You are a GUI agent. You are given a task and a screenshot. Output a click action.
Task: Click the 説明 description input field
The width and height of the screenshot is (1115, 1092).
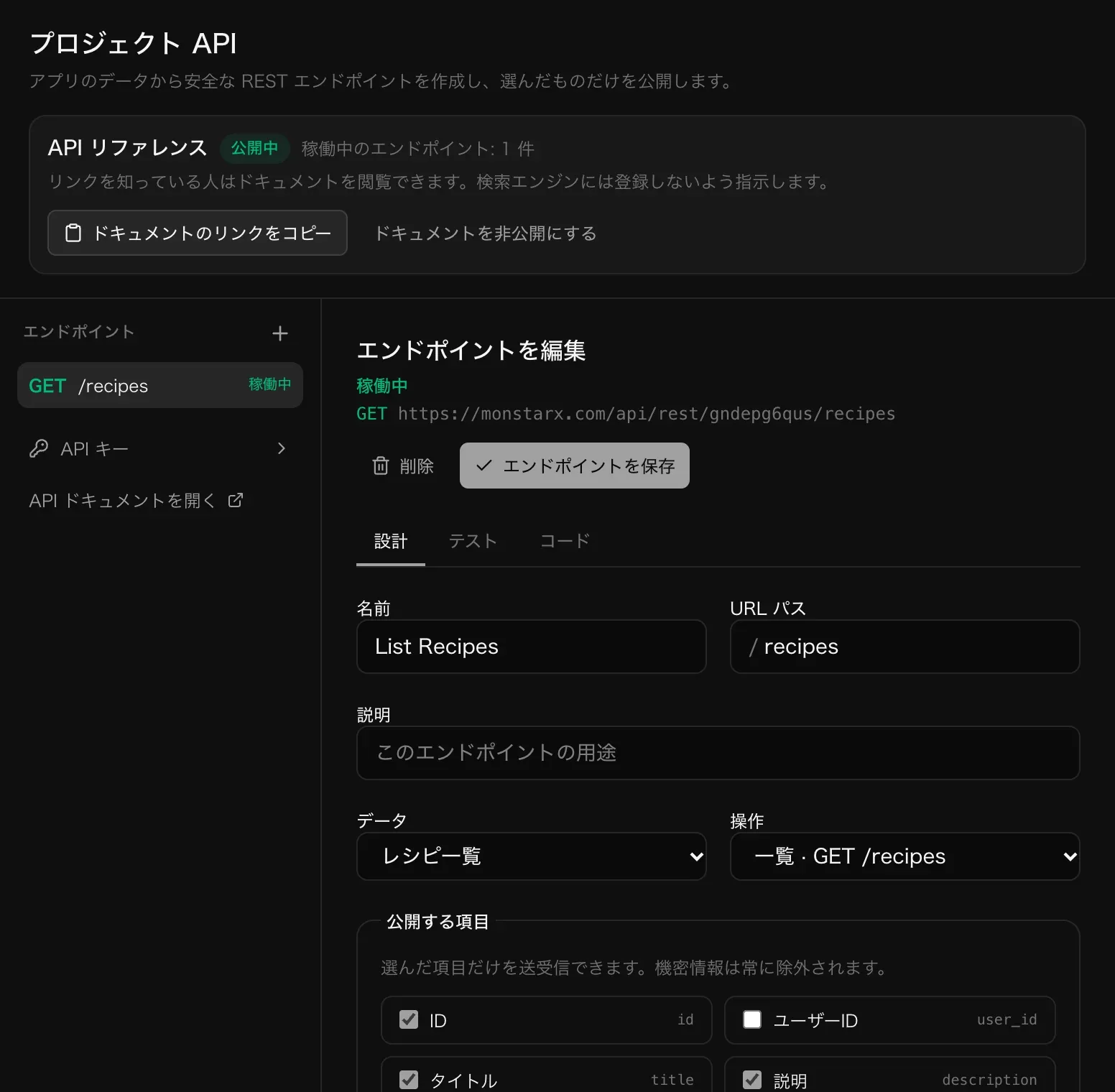click(x=718, y=753)
